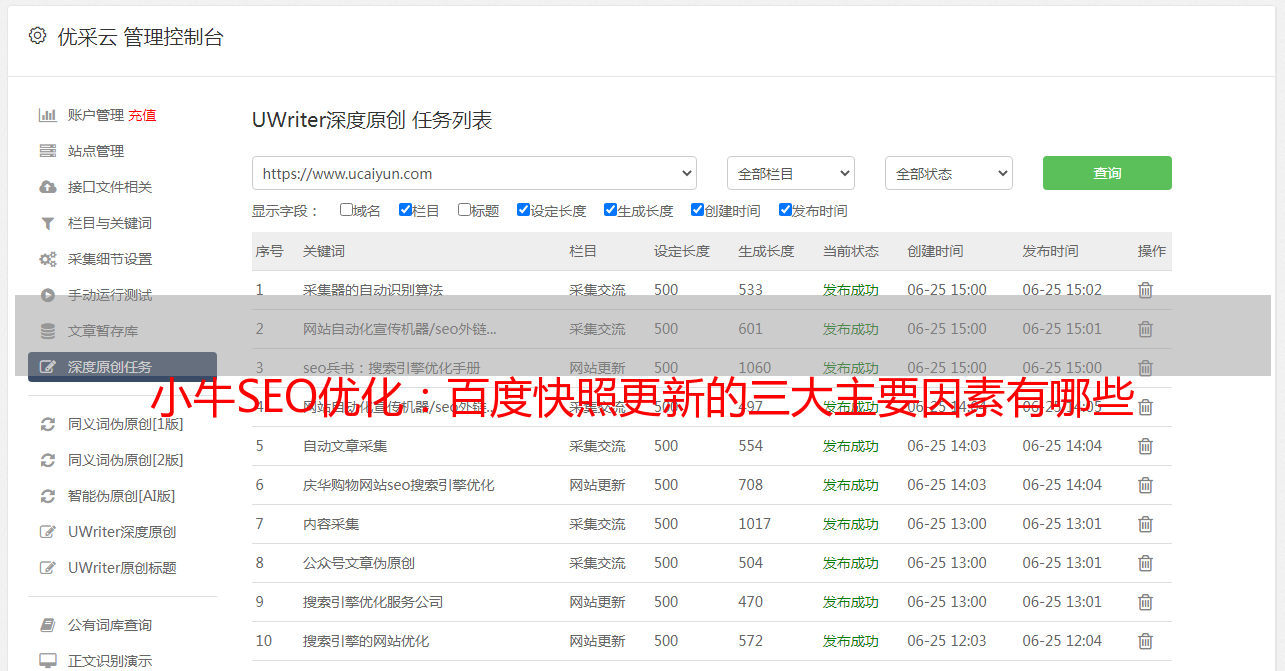This screenshot has width=1285, height=671.
Task: Click the refresh icon for 同义词伪原创[1版]
Action: [47, 424]
